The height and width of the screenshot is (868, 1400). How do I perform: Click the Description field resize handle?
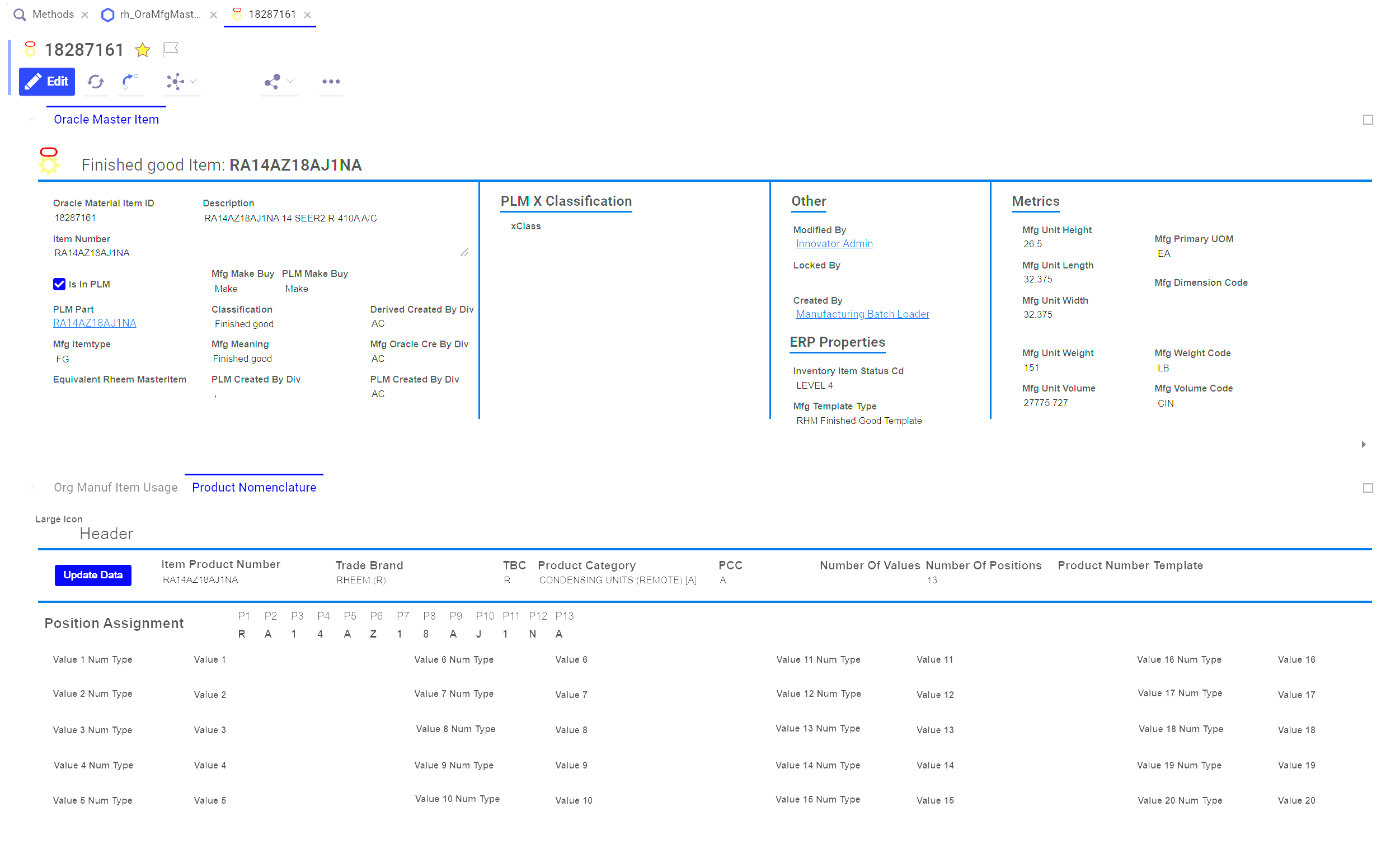464,253
